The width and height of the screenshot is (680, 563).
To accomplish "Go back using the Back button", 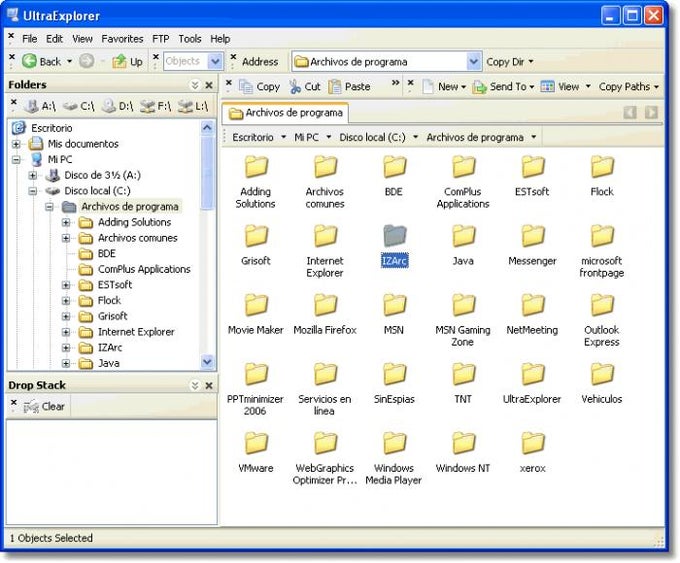I will pyautogui.click(x=42, y=62).
